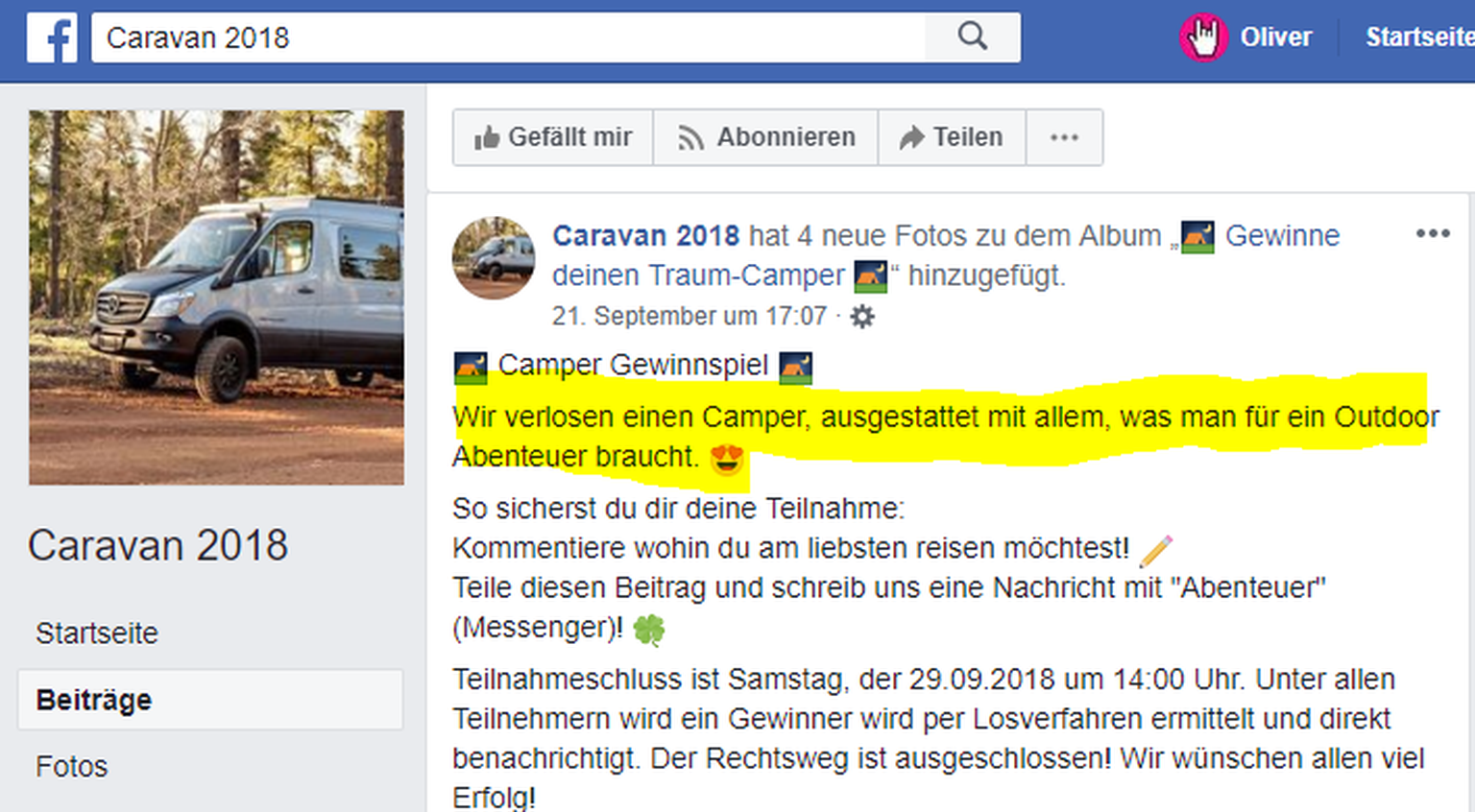Open the Startseite sidebar item
1475x812 pixels.
(97, 633)
